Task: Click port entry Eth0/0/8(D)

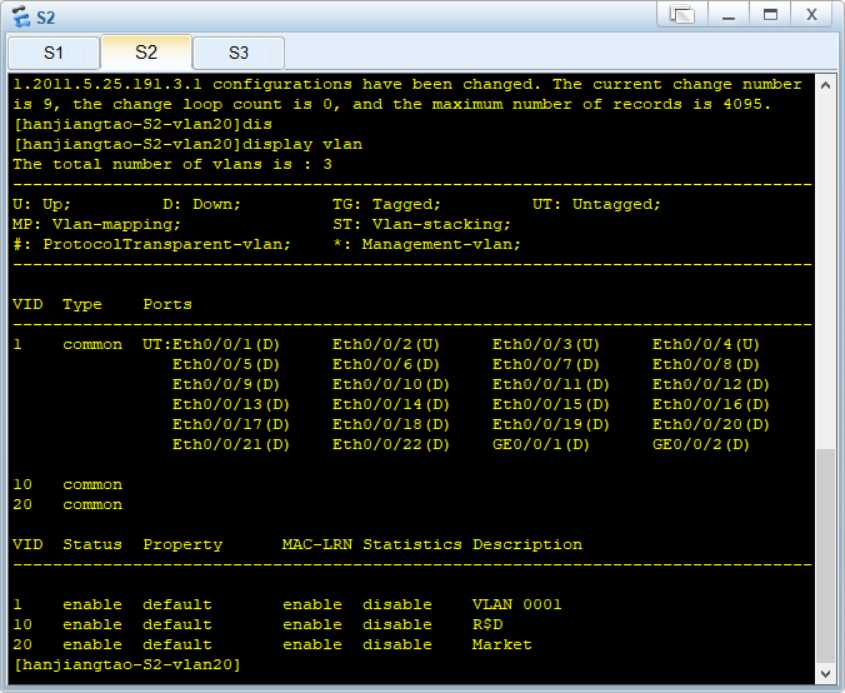Action: tap(706, 364)
